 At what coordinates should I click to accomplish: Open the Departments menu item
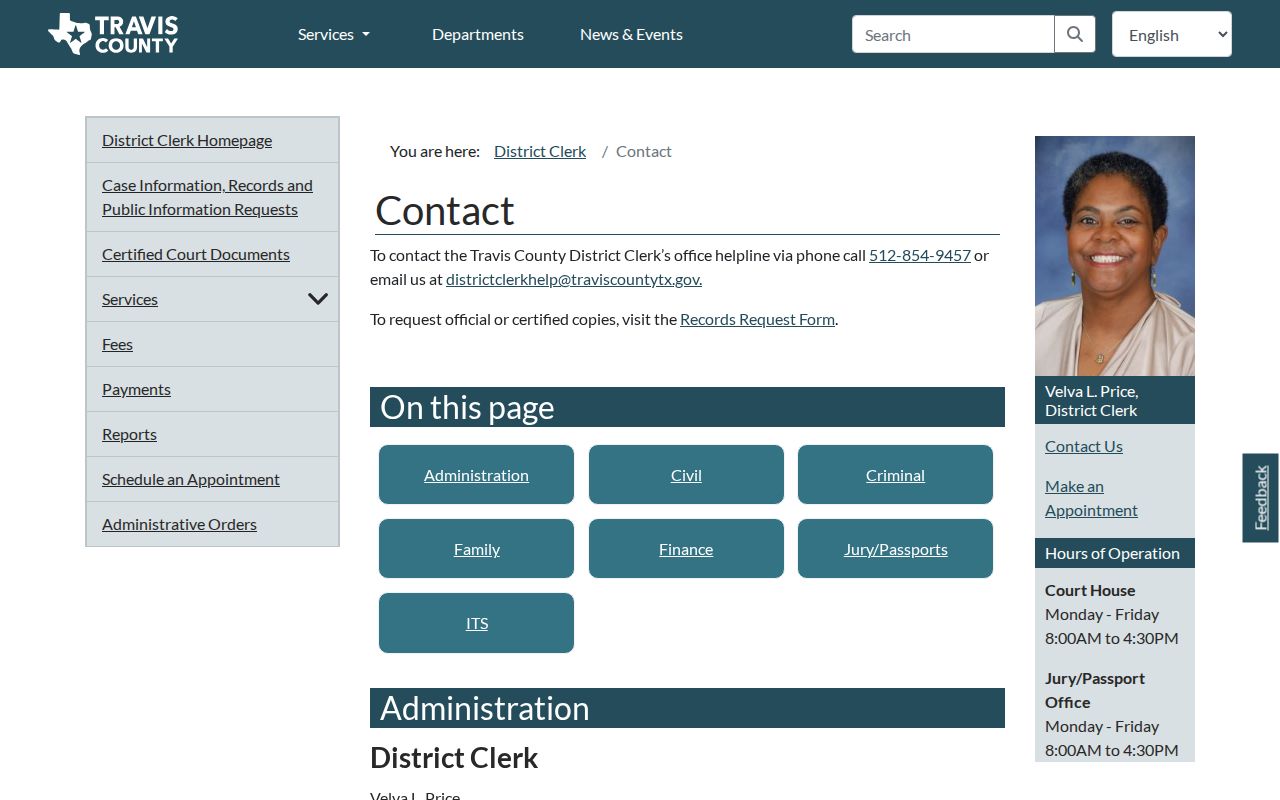(x=478, y=34)
